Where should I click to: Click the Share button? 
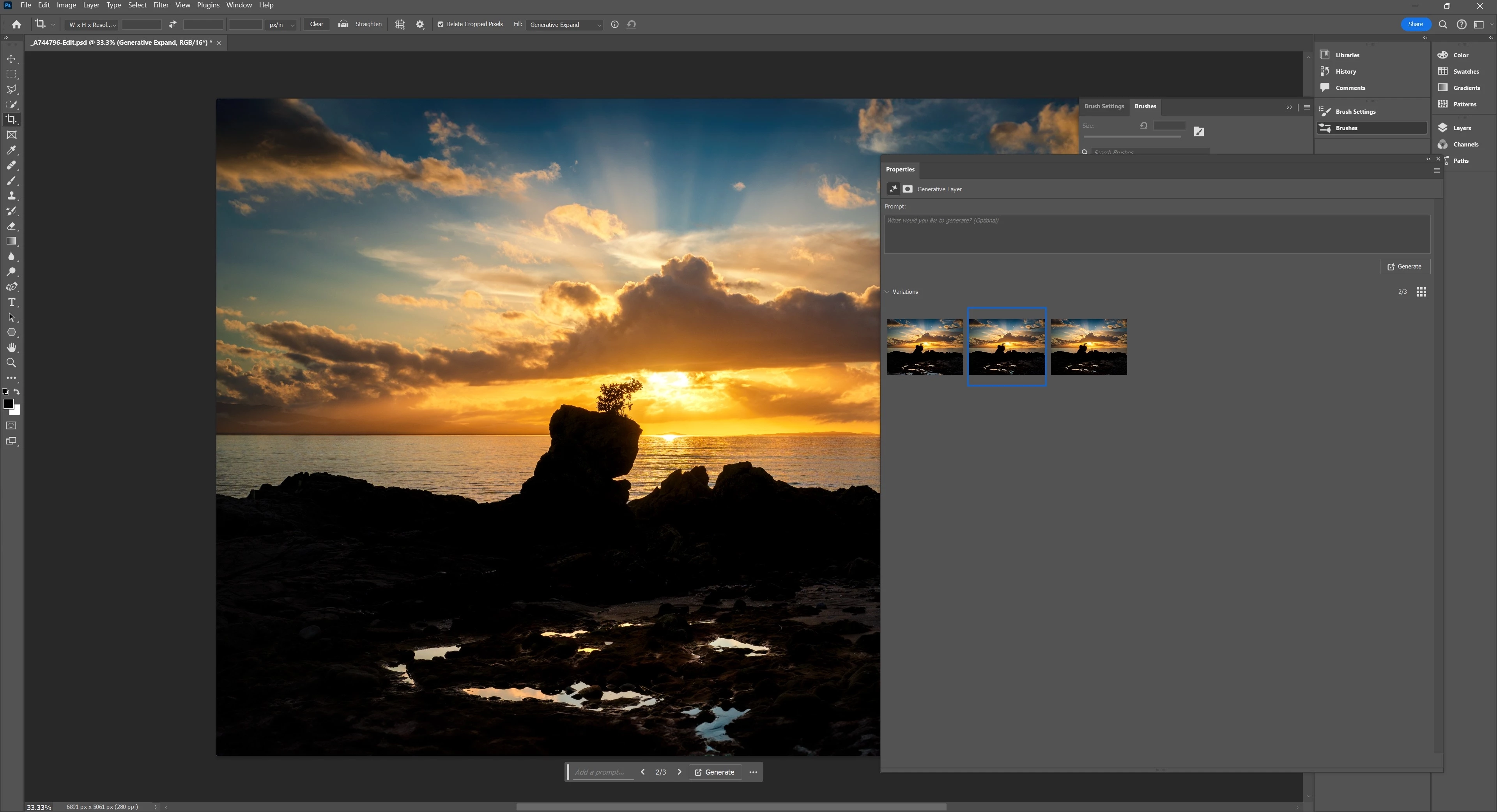point(1415,25)
